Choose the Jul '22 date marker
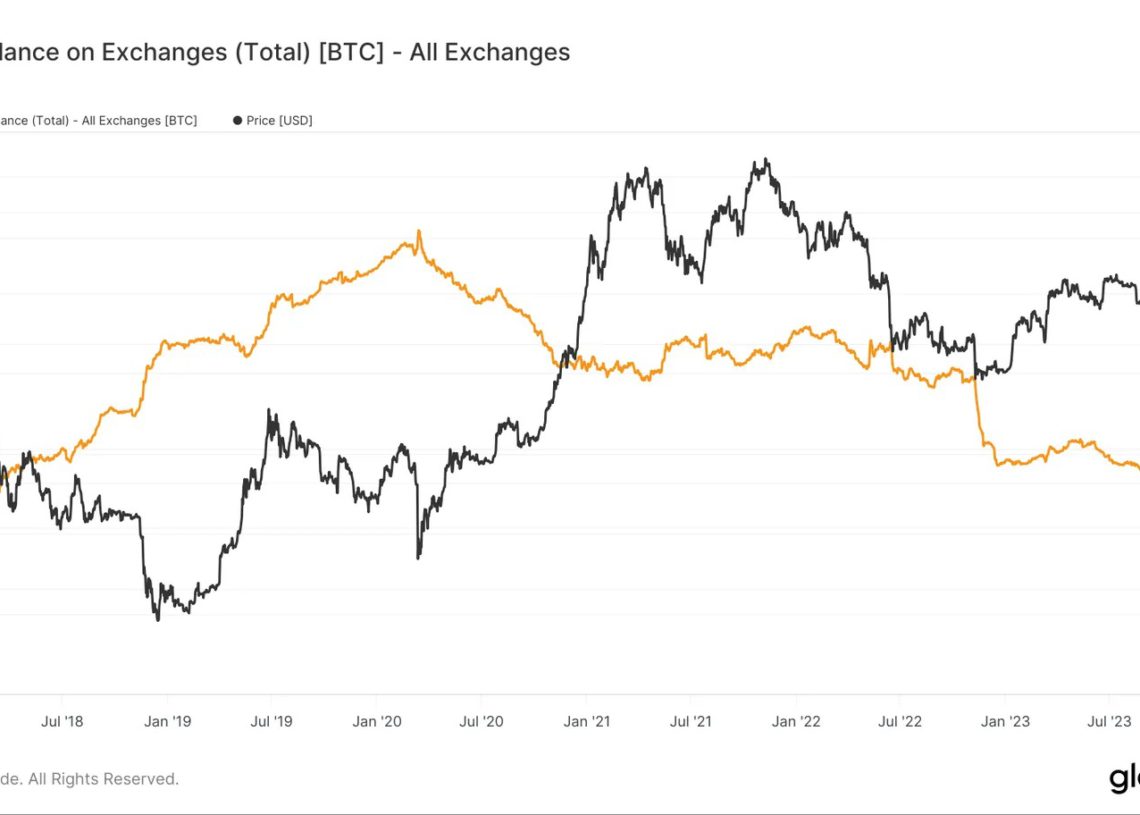This screenshot has height=815, width=1140. [900, 720]
